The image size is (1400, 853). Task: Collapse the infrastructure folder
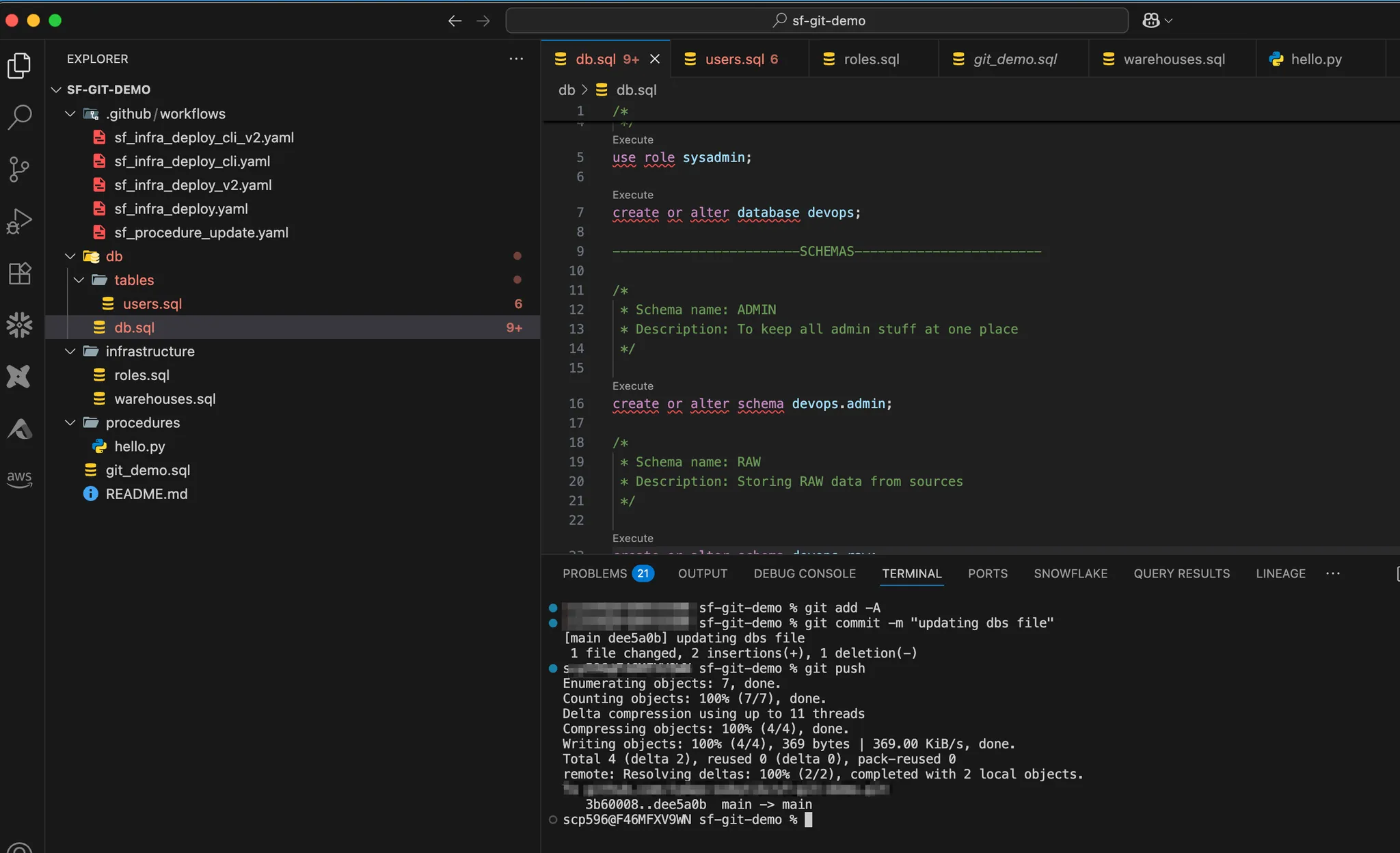pos(70,351)
